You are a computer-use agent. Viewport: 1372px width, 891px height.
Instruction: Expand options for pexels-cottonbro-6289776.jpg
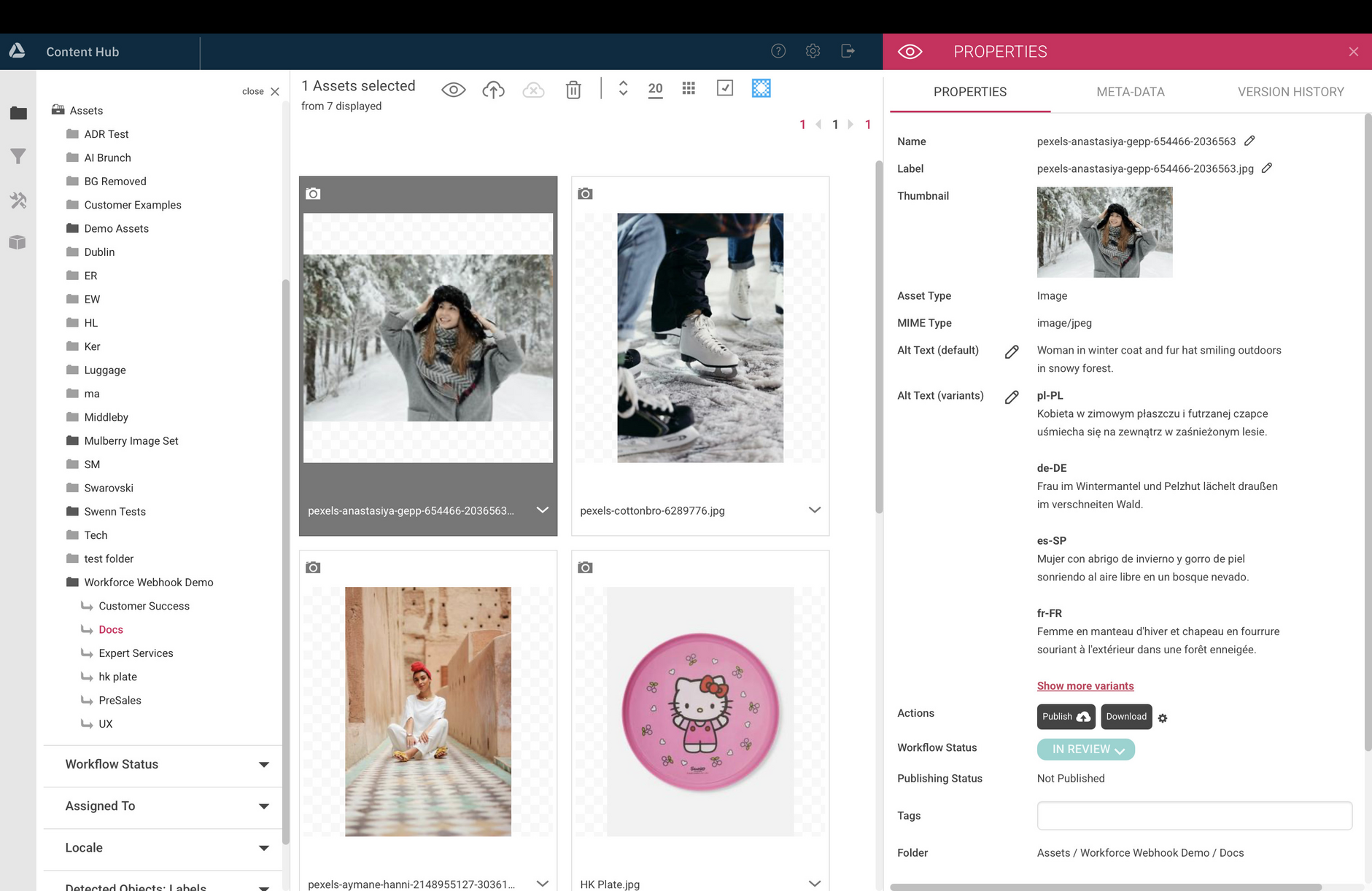[814, 510]
